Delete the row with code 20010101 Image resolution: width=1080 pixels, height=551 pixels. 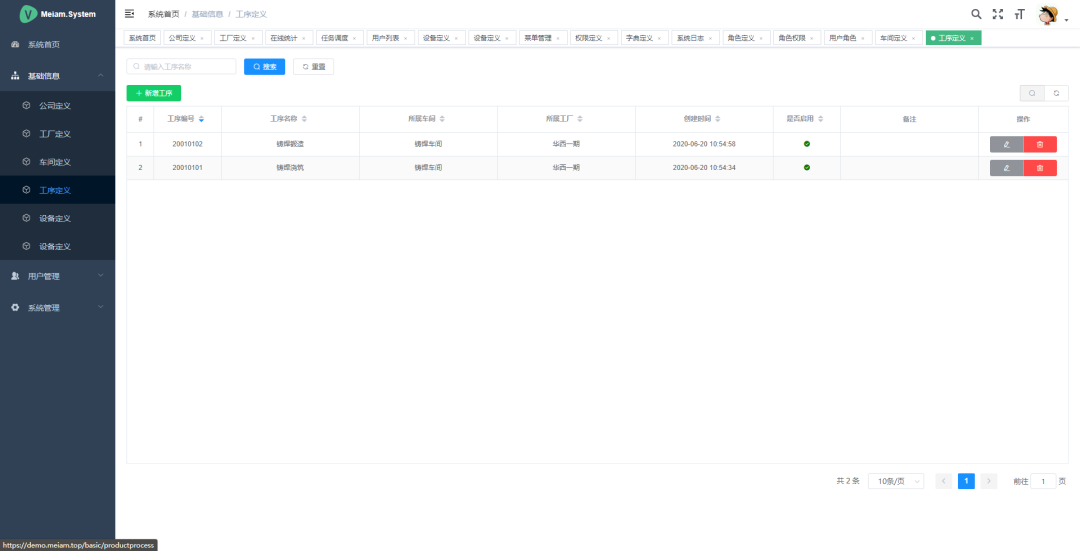pos(1040,168)
